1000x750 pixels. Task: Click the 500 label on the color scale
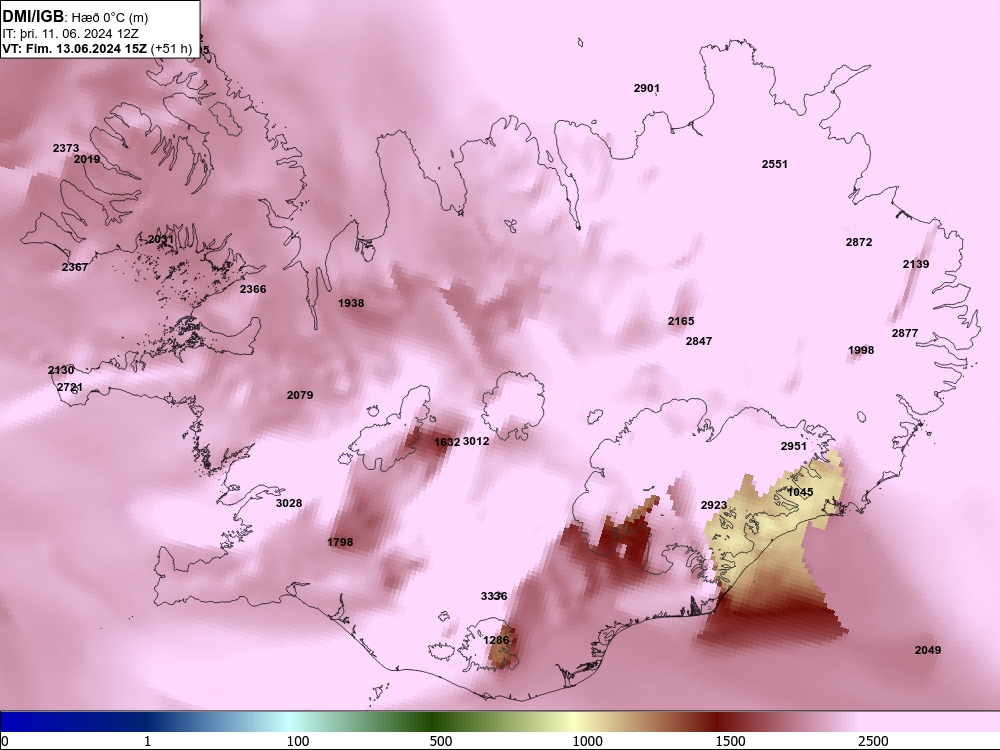click(441, 741)
